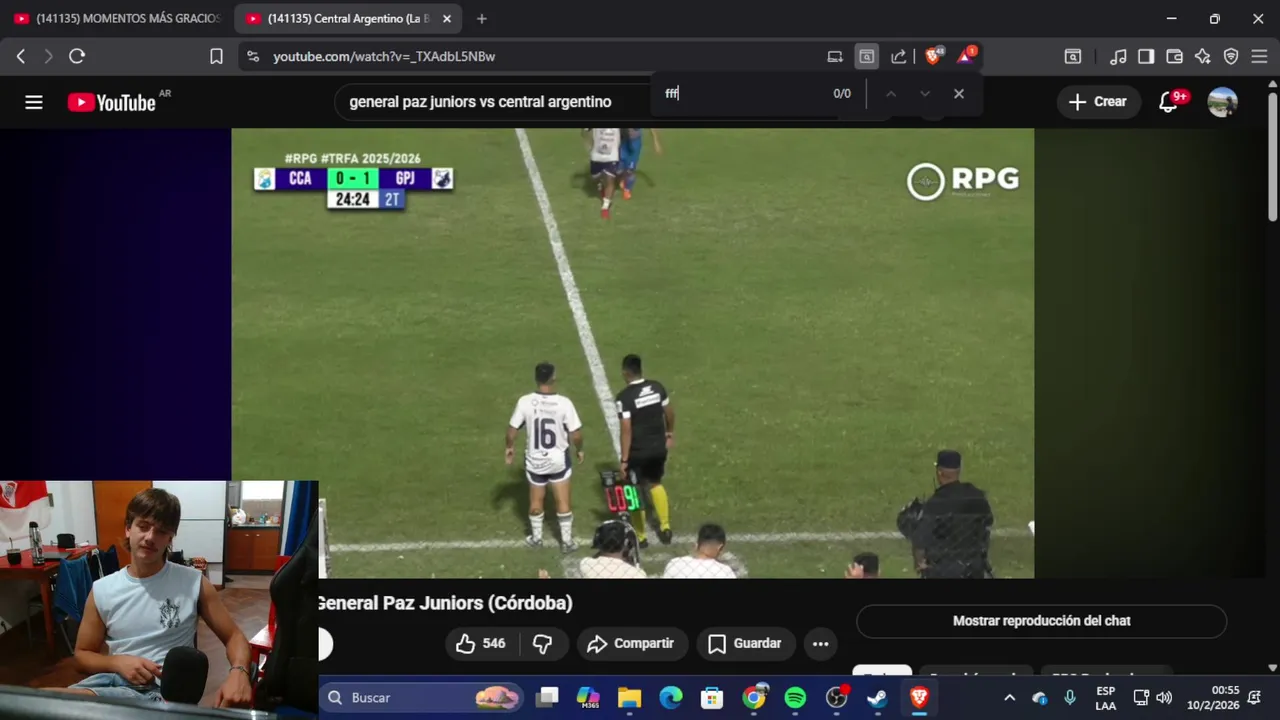Switch to the MOMENTOS MÁS GRACIOSOS tab
The width and height of the screenshot is (1280, 720).
coord(117,19)
